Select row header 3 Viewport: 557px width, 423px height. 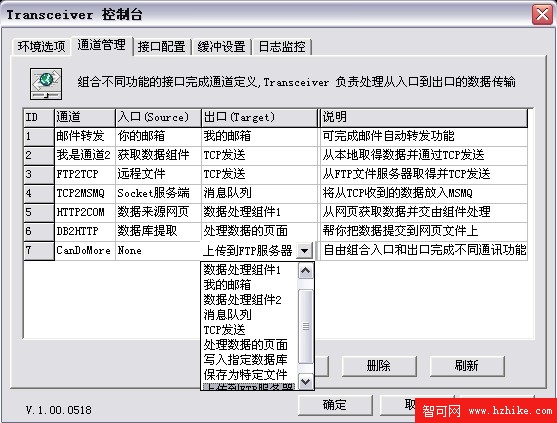click(x=39, y=175)
